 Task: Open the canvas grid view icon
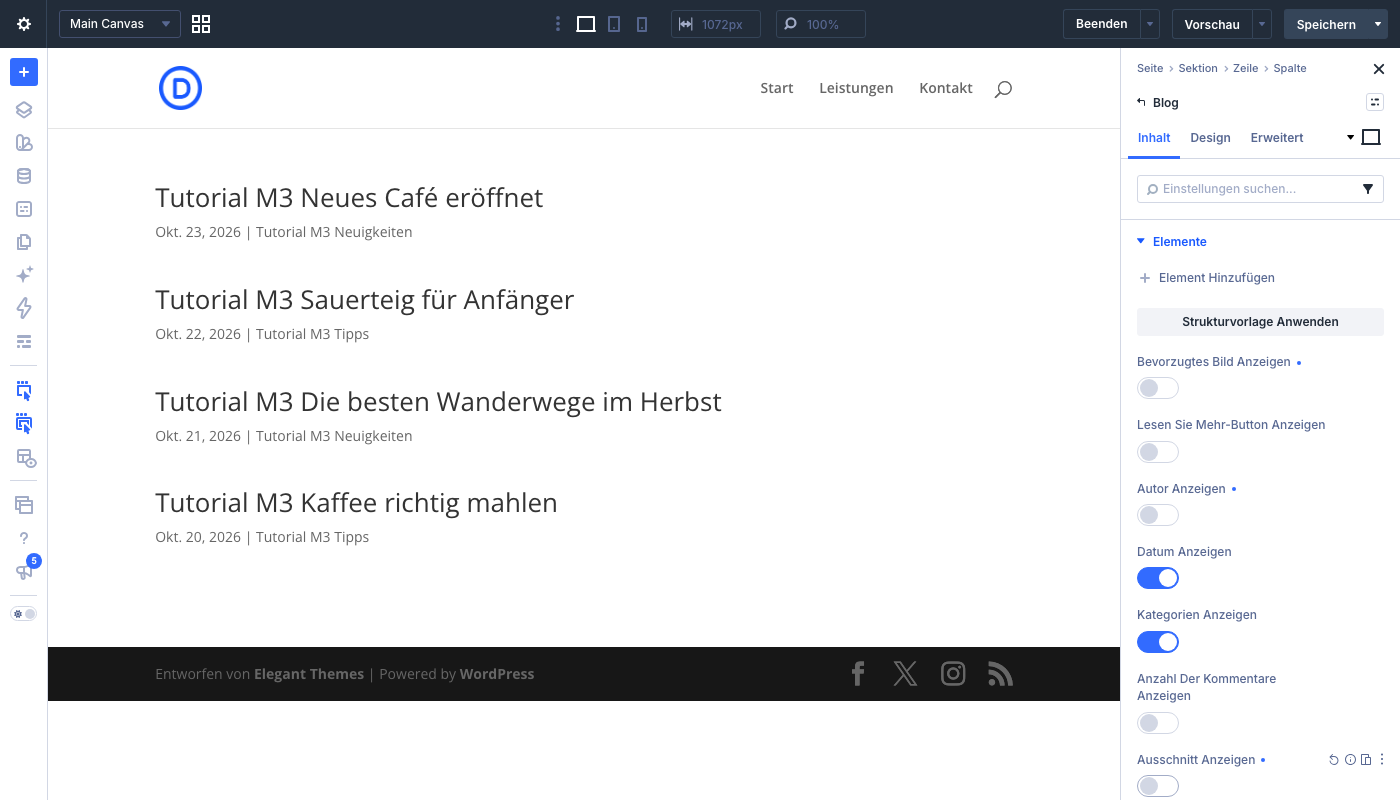(201, 24)
